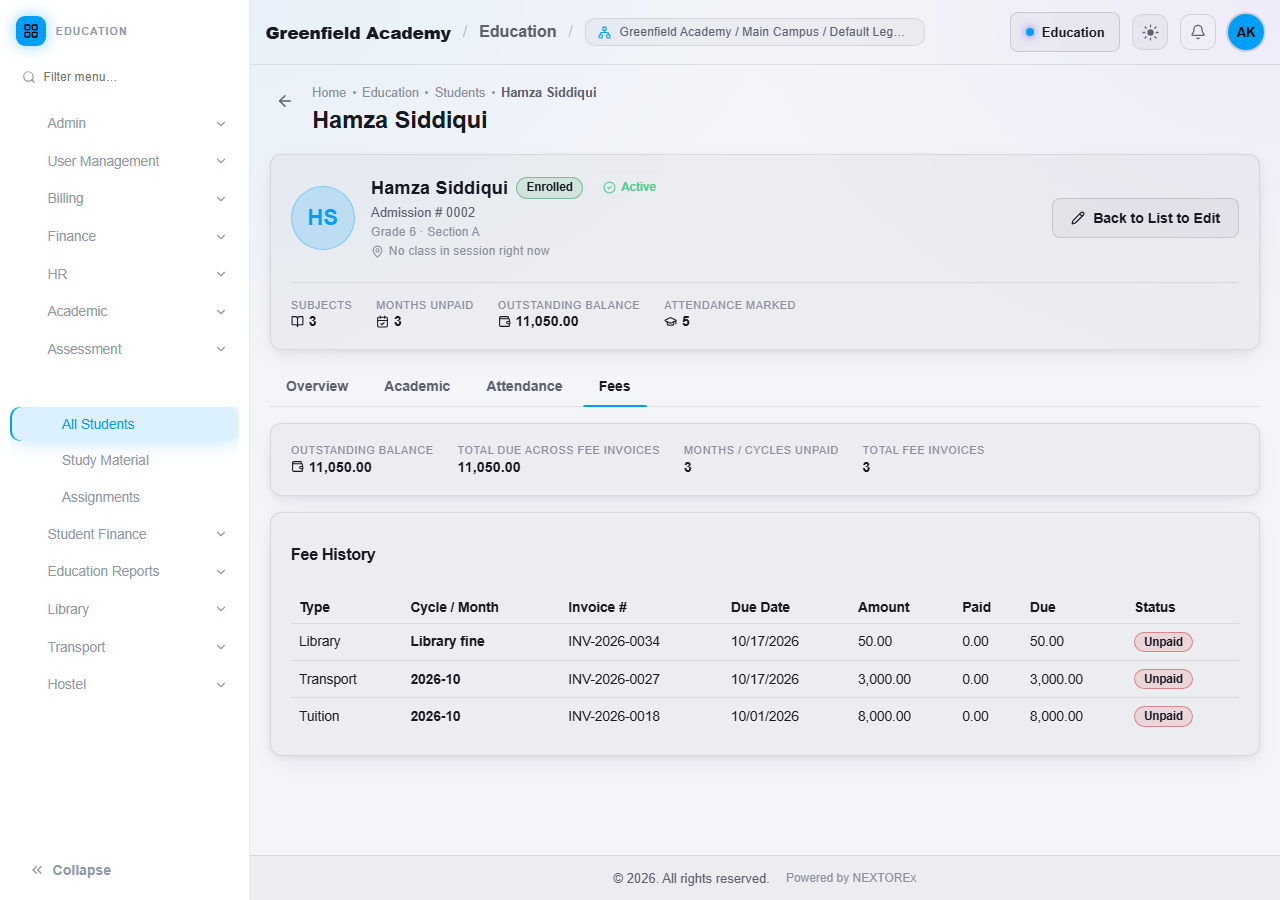Viewport: 1280px width, 900px height.
Task: Click the location pin icon near class status
Action: pyautogui.click(x=377, y=251)
